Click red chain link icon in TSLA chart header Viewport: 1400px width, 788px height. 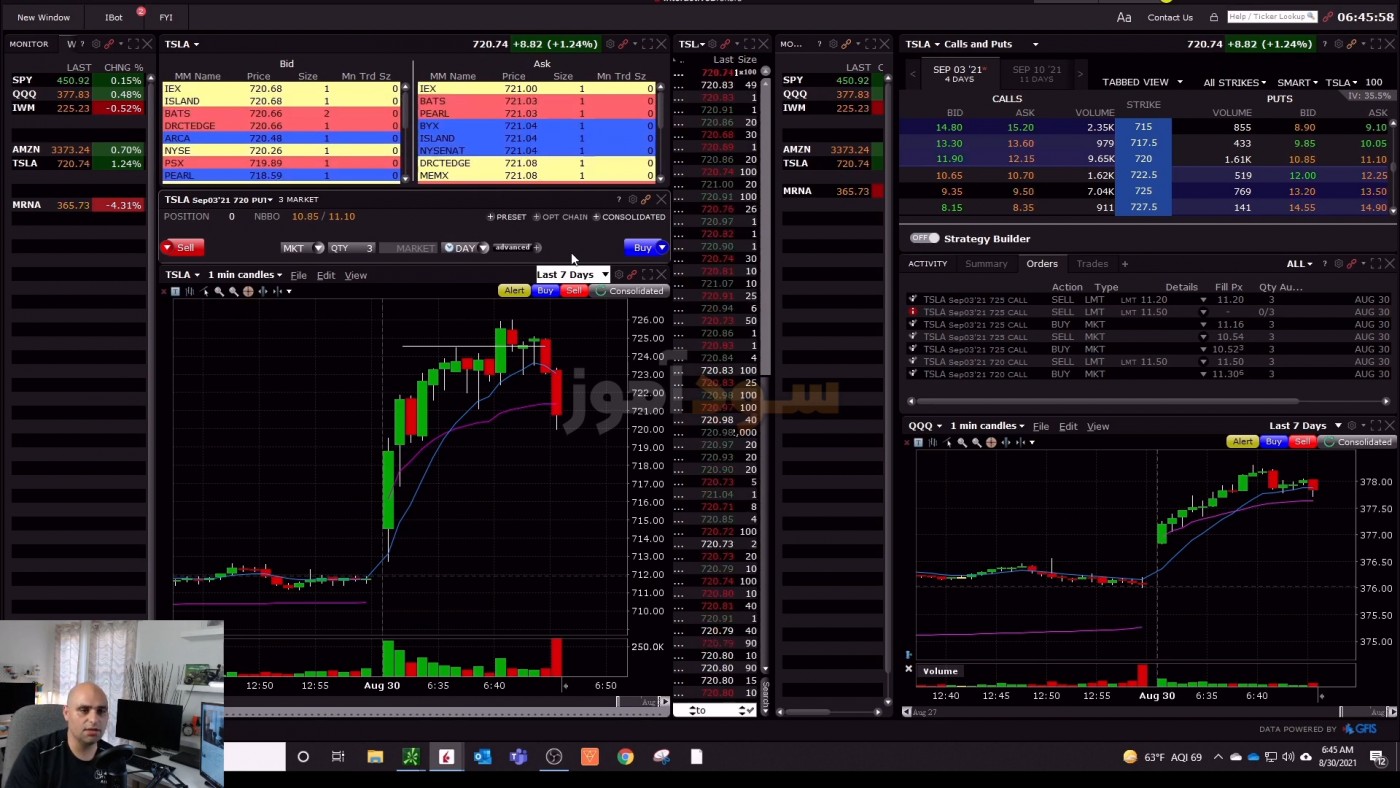[632, 274]
